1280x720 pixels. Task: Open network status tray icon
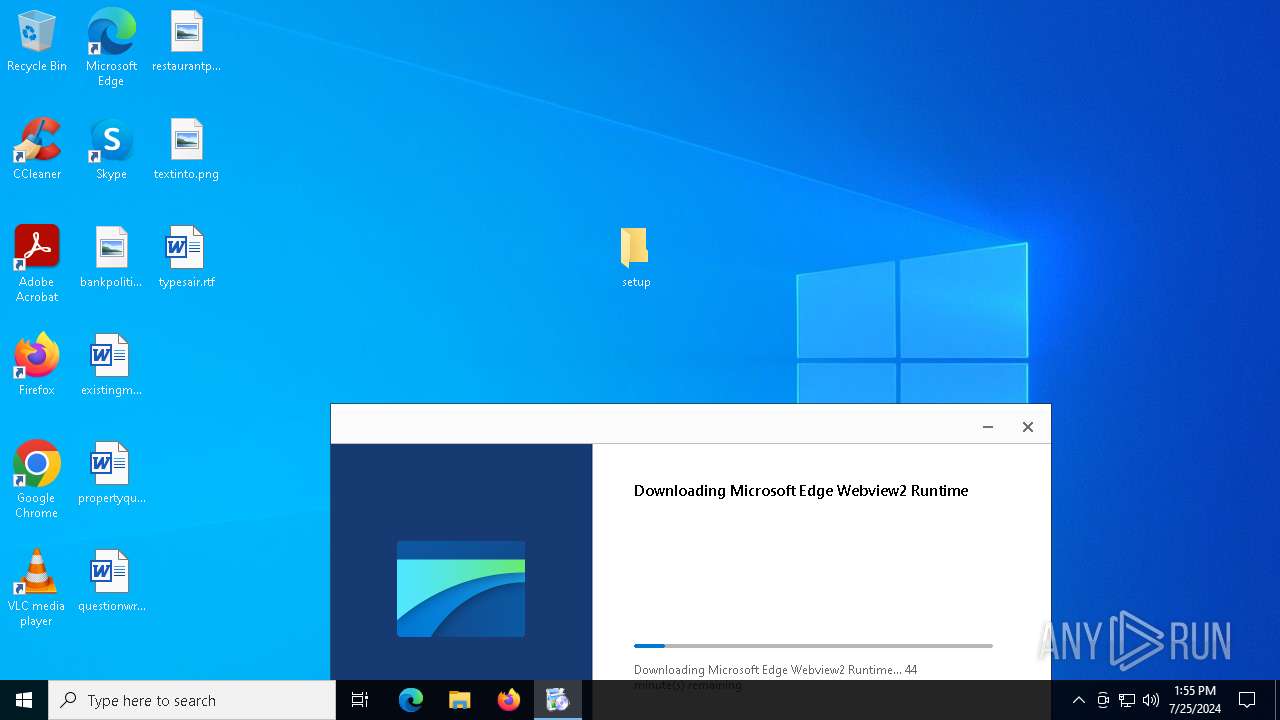click(1127, 700)
